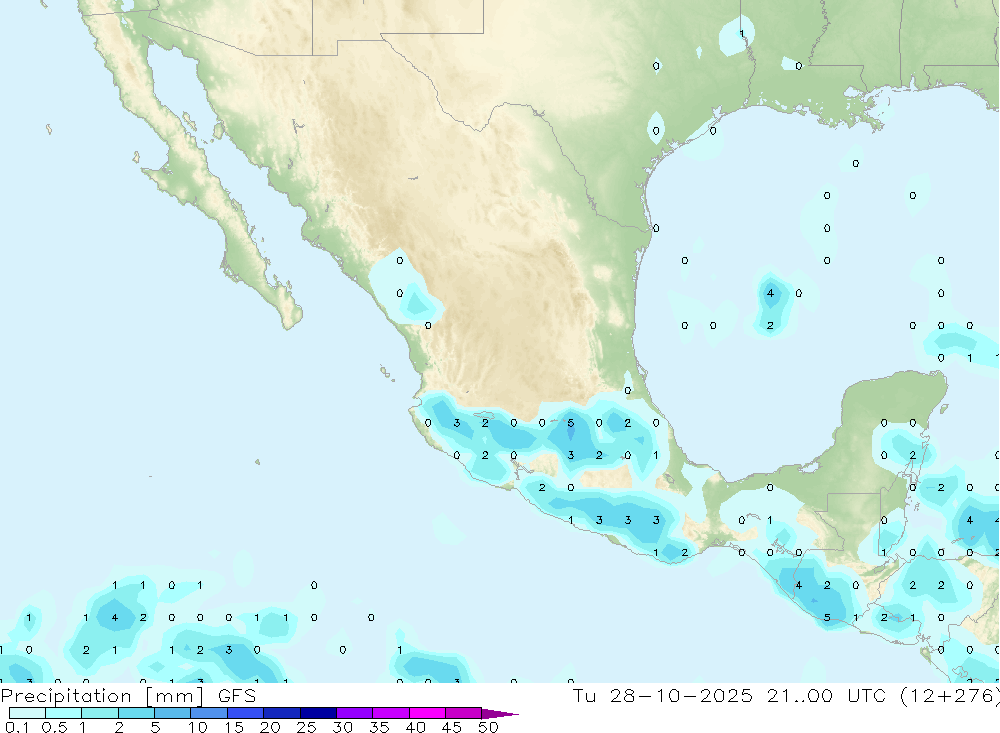Click the arrow tip beyond 50 on legend
Viewport: 1000px width, 733px height.
[x=501, y=713]
